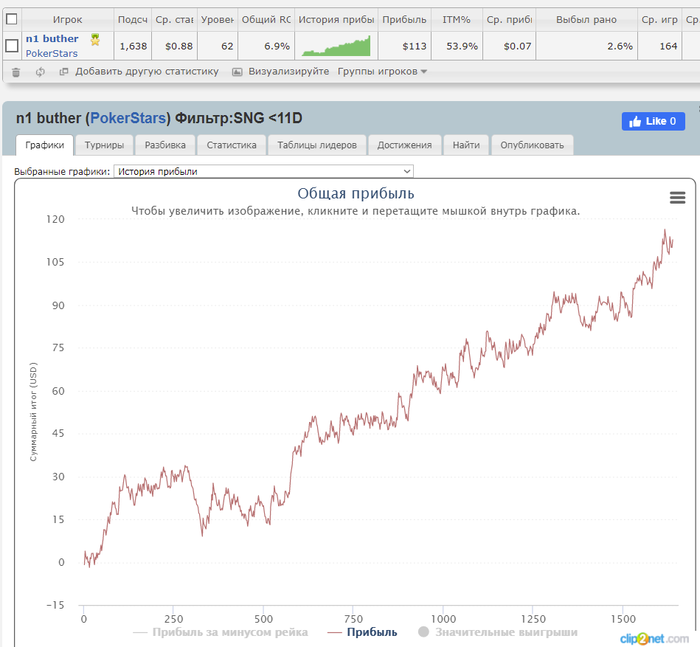The height and width of the screenshot is (647, 700).
Task: Open the Разбивка tab
Action: pos(165,145)
